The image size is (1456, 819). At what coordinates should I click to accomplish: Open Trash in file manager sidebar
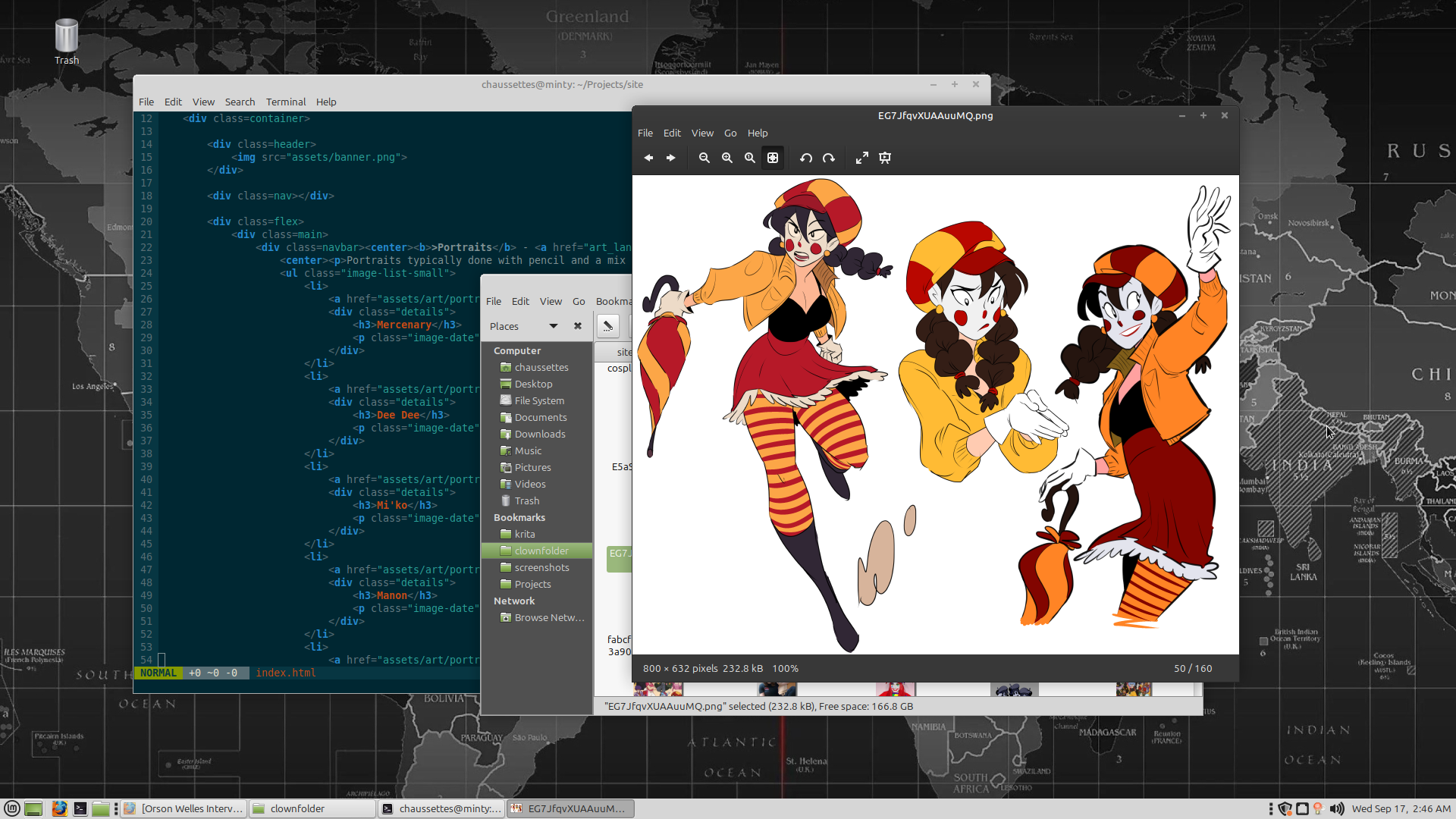tap(537, 500)
